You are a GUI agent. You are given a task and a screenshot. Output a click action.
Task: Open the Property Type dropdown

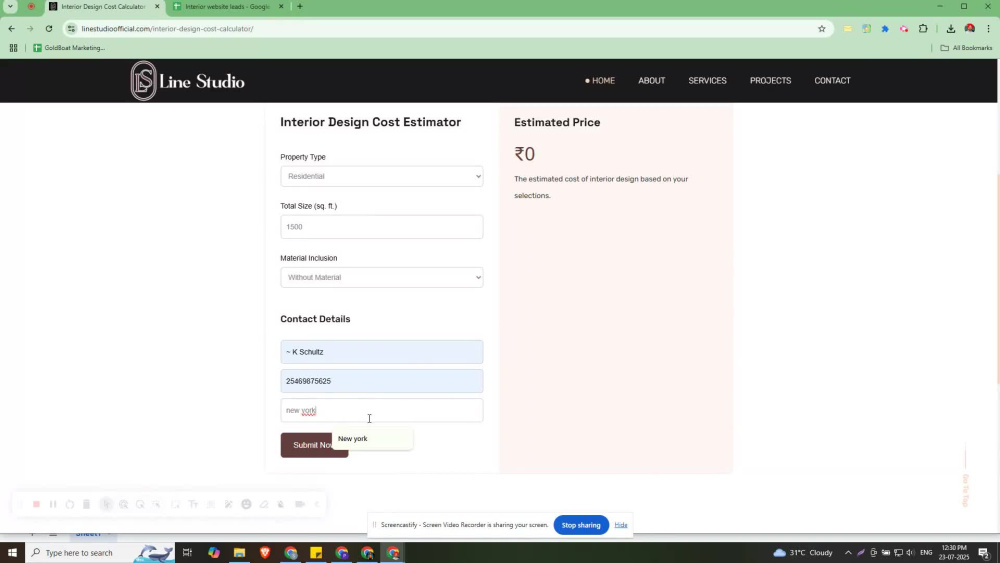coord(381,176)
